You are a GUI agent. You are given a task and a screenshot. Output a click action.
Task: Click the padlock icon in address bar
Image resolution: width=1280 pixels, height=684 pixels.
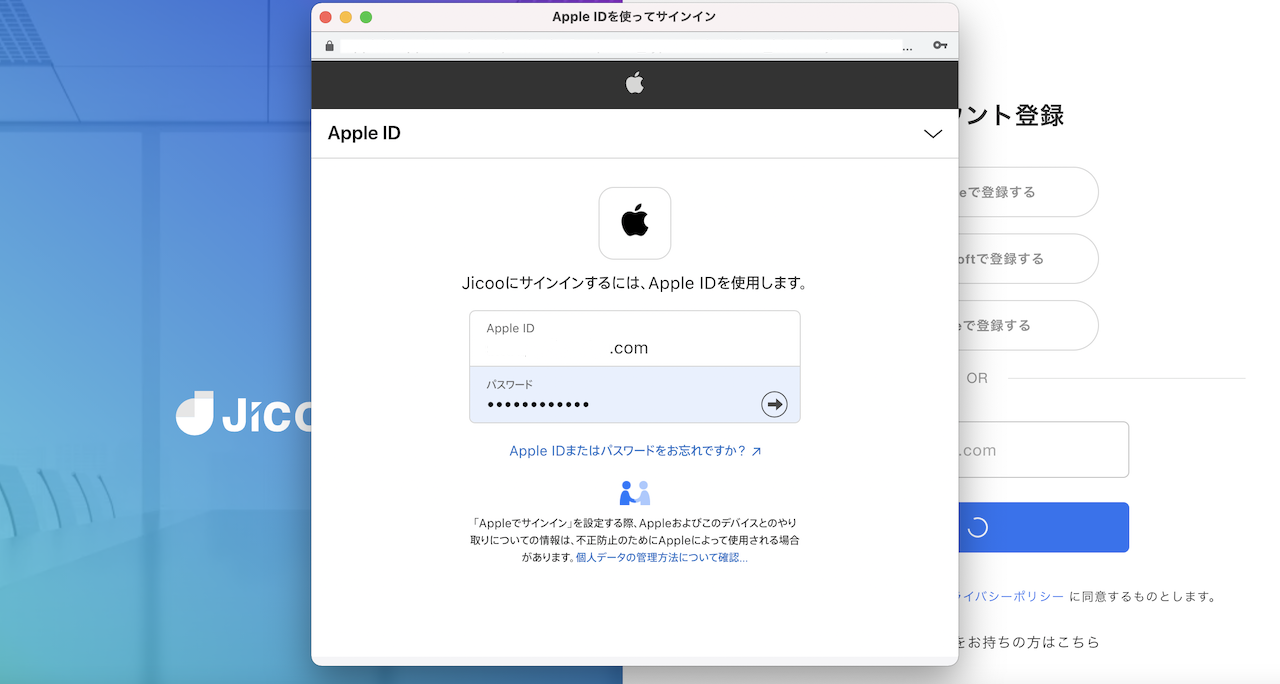tap(329, 46)
